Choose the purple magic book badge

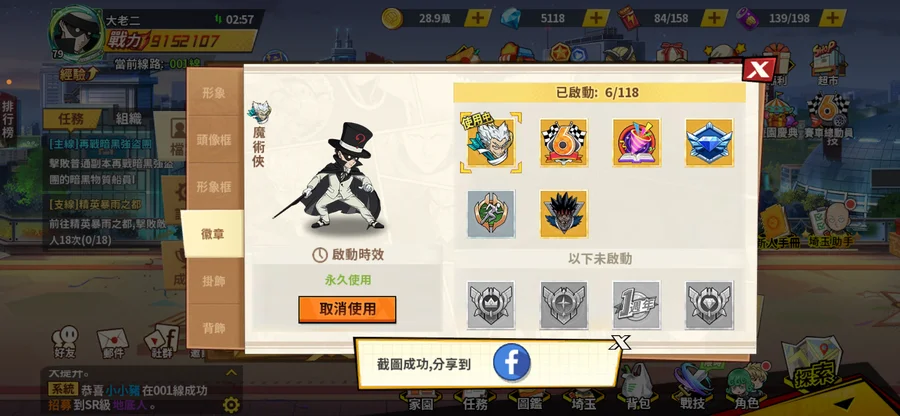coord(637,142)
